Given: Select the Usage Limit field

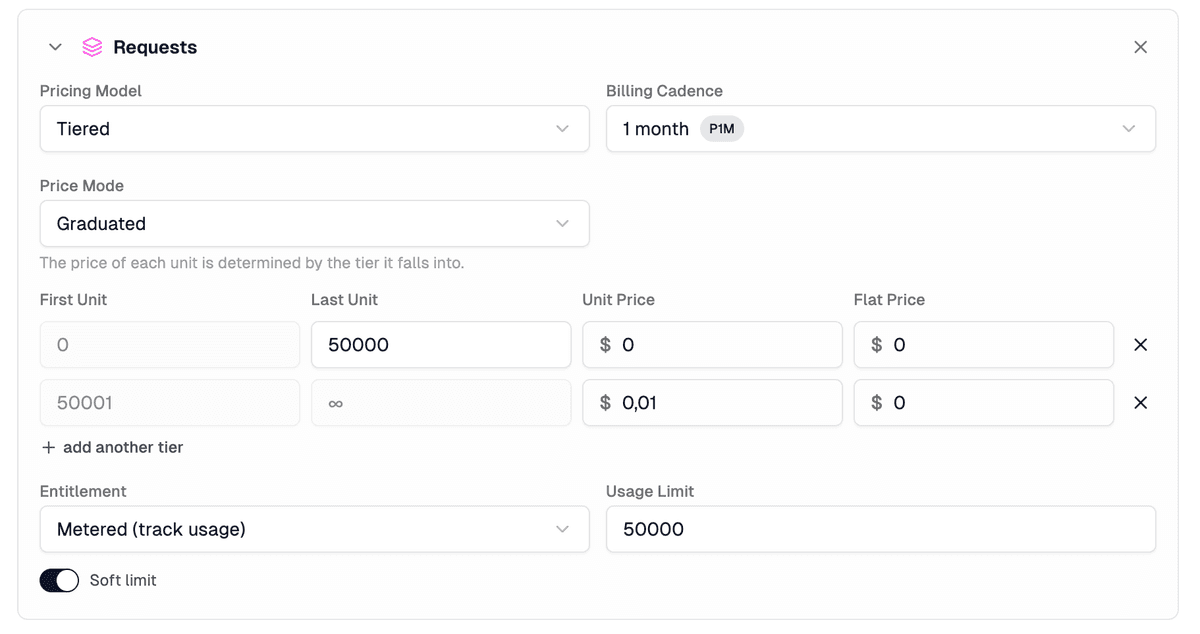Looking at the screenshot, I should click(880, 529).
